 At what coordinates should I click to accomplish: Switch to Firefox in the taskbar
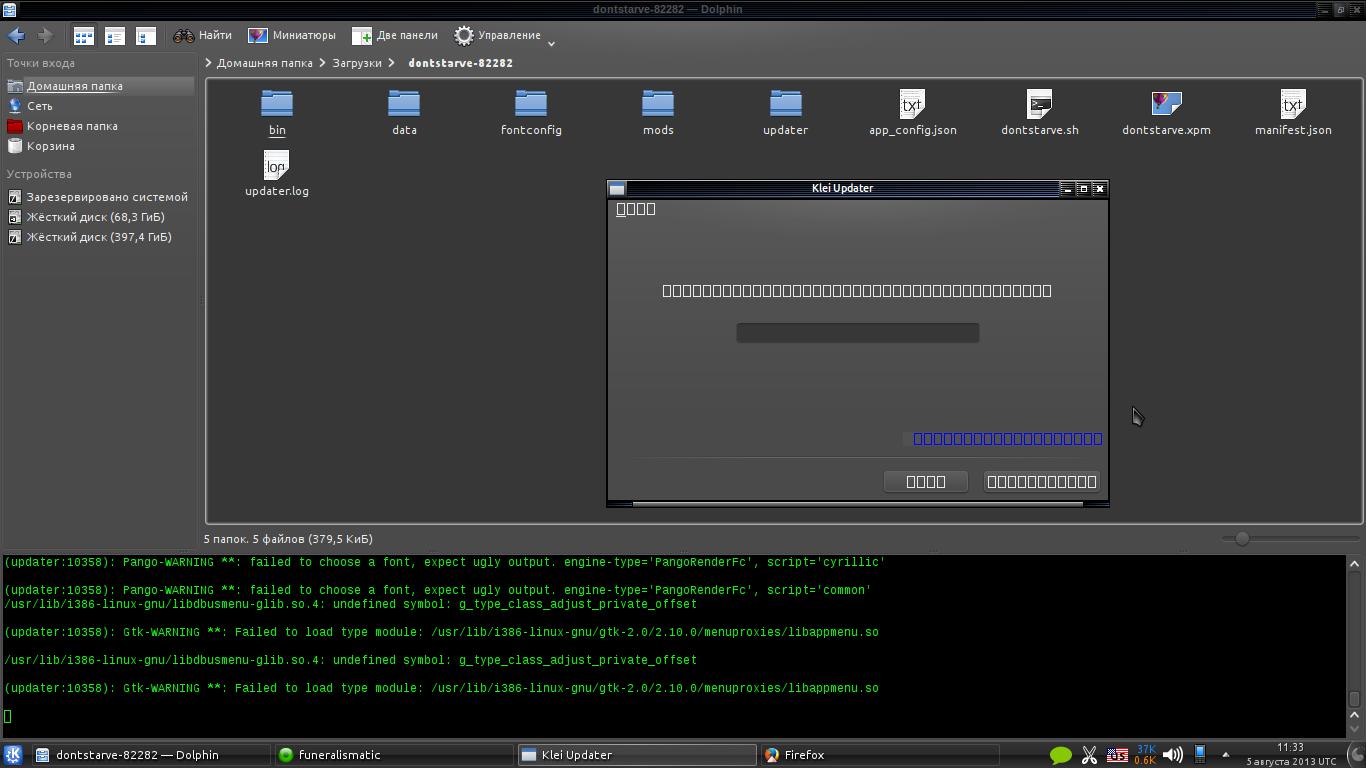coord(804,755)
